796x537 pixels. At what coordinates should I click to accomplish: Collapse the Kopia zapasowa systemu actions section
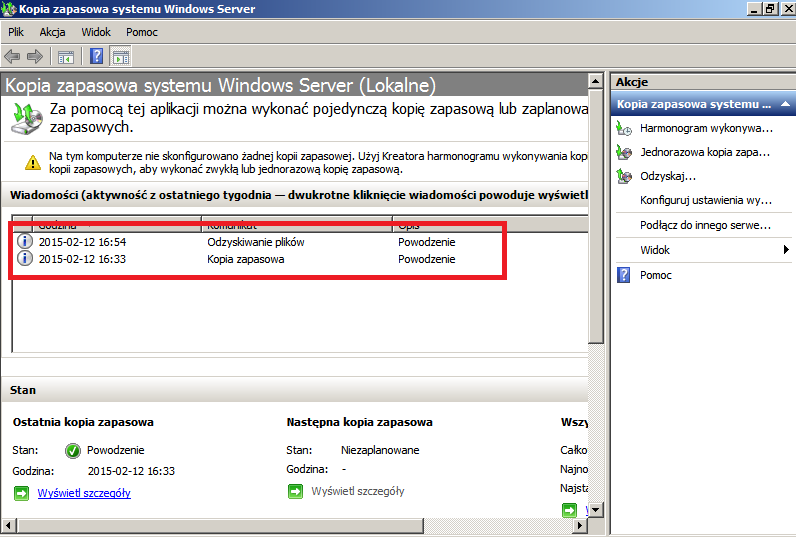pos(785,104)
